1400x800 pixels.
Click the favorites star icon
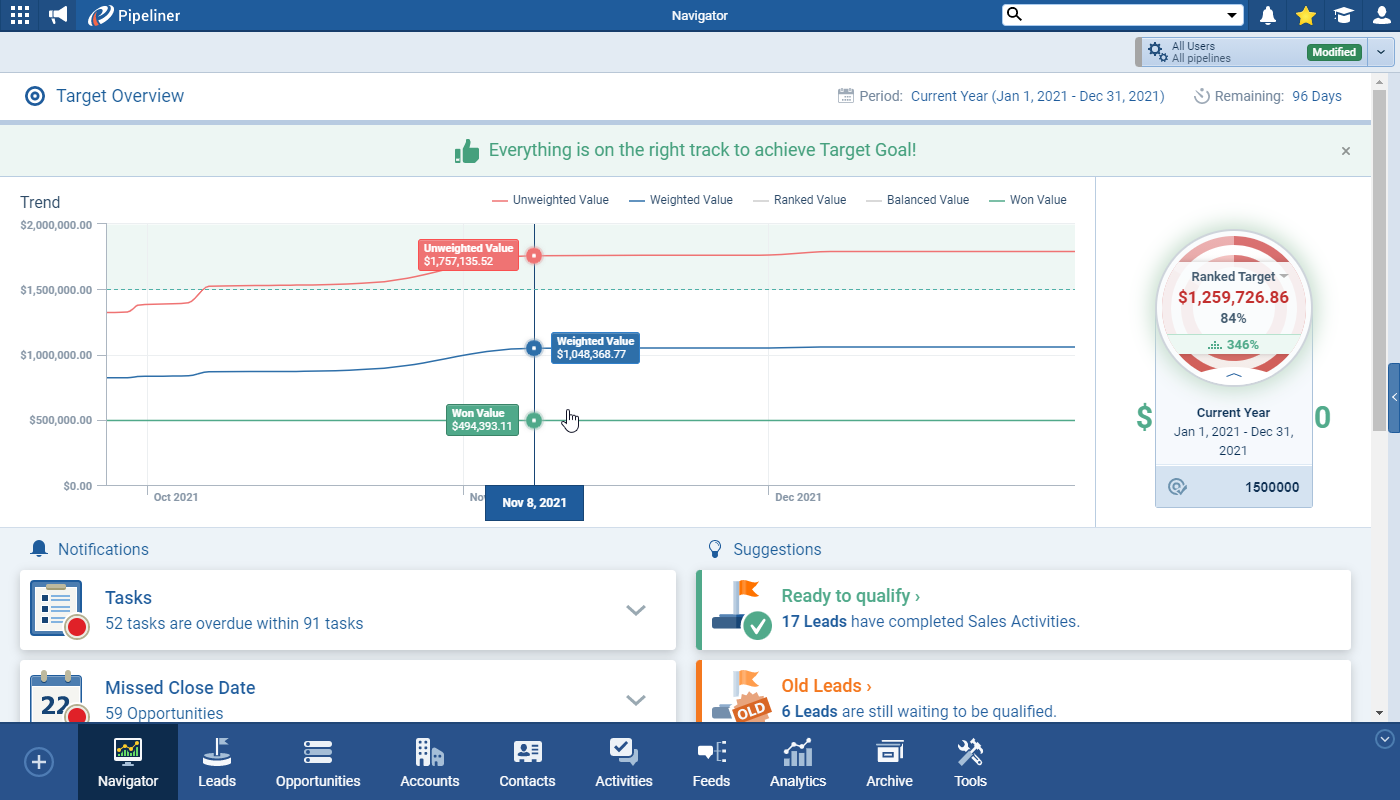click(1305, 15)
